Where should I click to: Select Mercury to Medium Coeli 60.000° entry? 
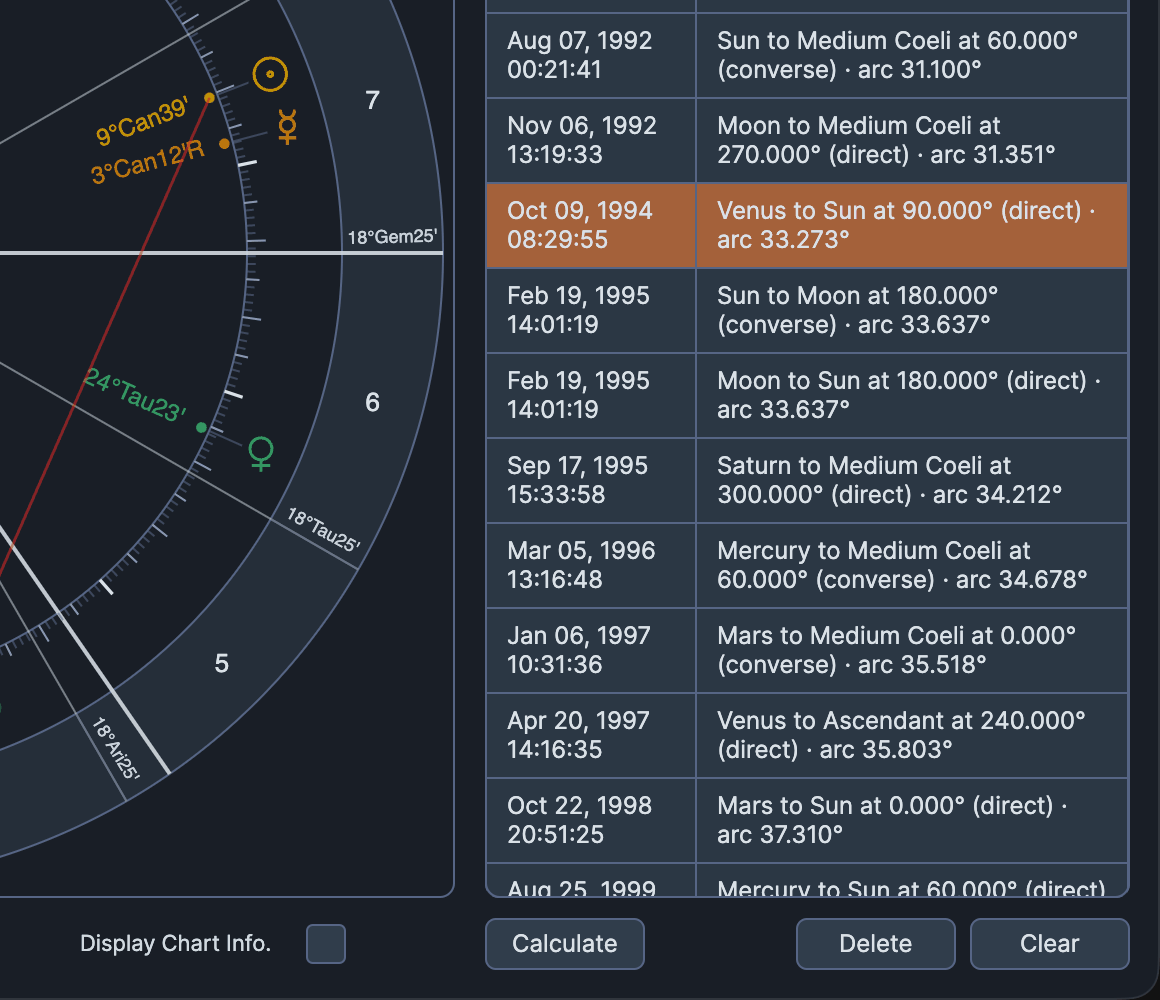(x=911, y=566)
